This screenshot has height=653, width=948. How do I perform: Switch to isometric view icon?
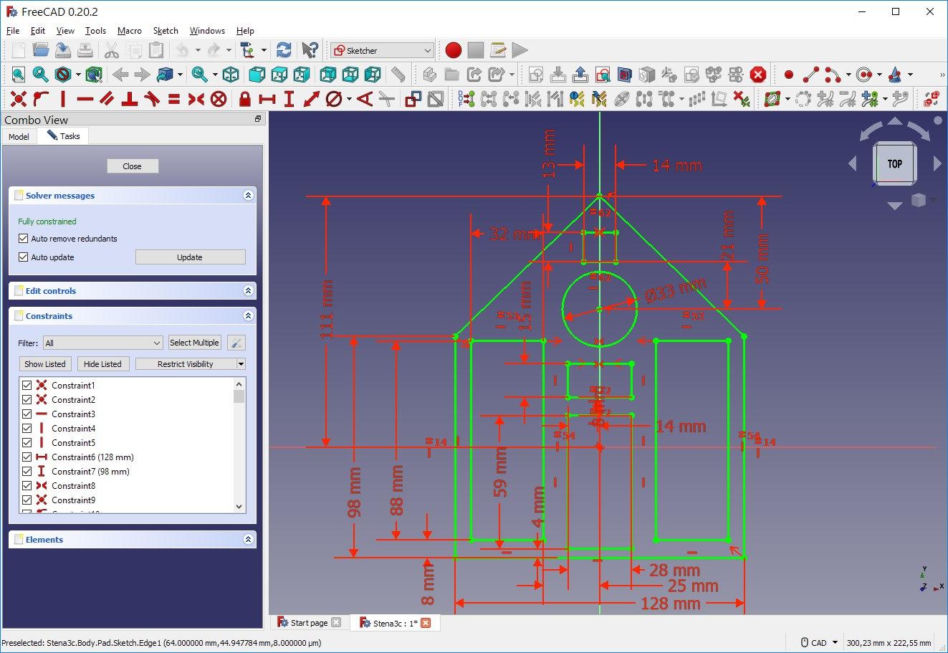coord(230,74)
